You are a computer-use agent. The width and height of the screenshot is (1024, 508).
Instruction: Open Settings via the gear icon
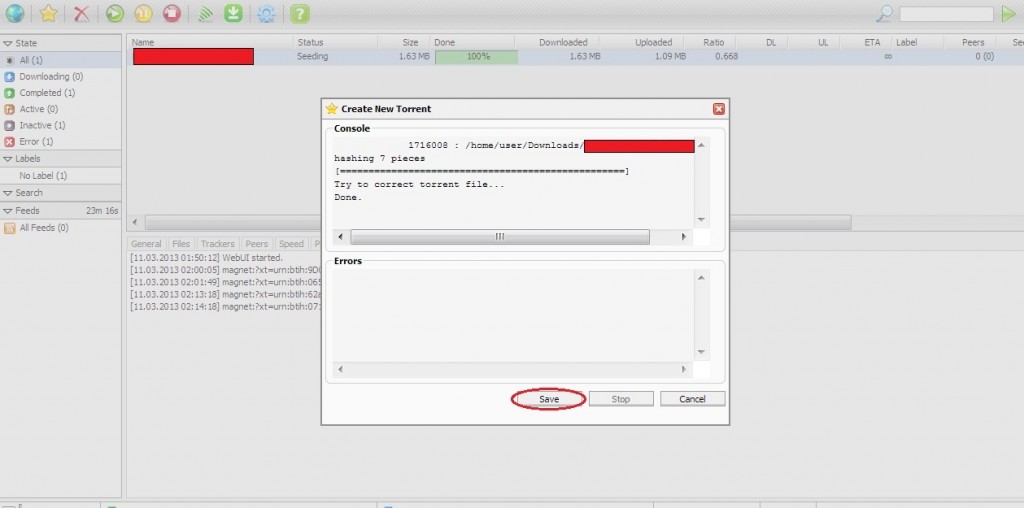click(266, 14)
